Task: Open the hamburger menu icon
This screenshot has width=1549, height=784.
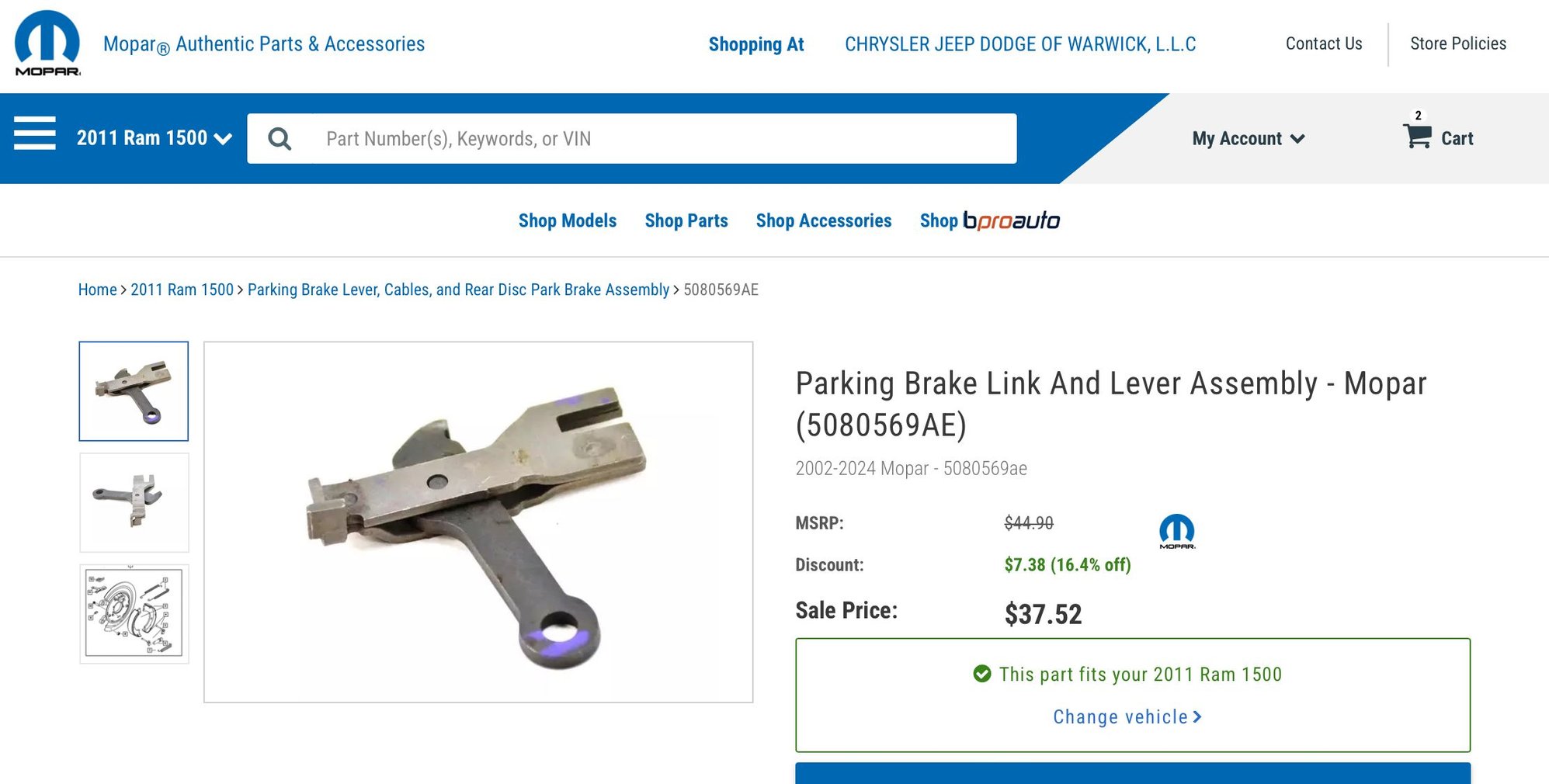Action: click(35, 133)
